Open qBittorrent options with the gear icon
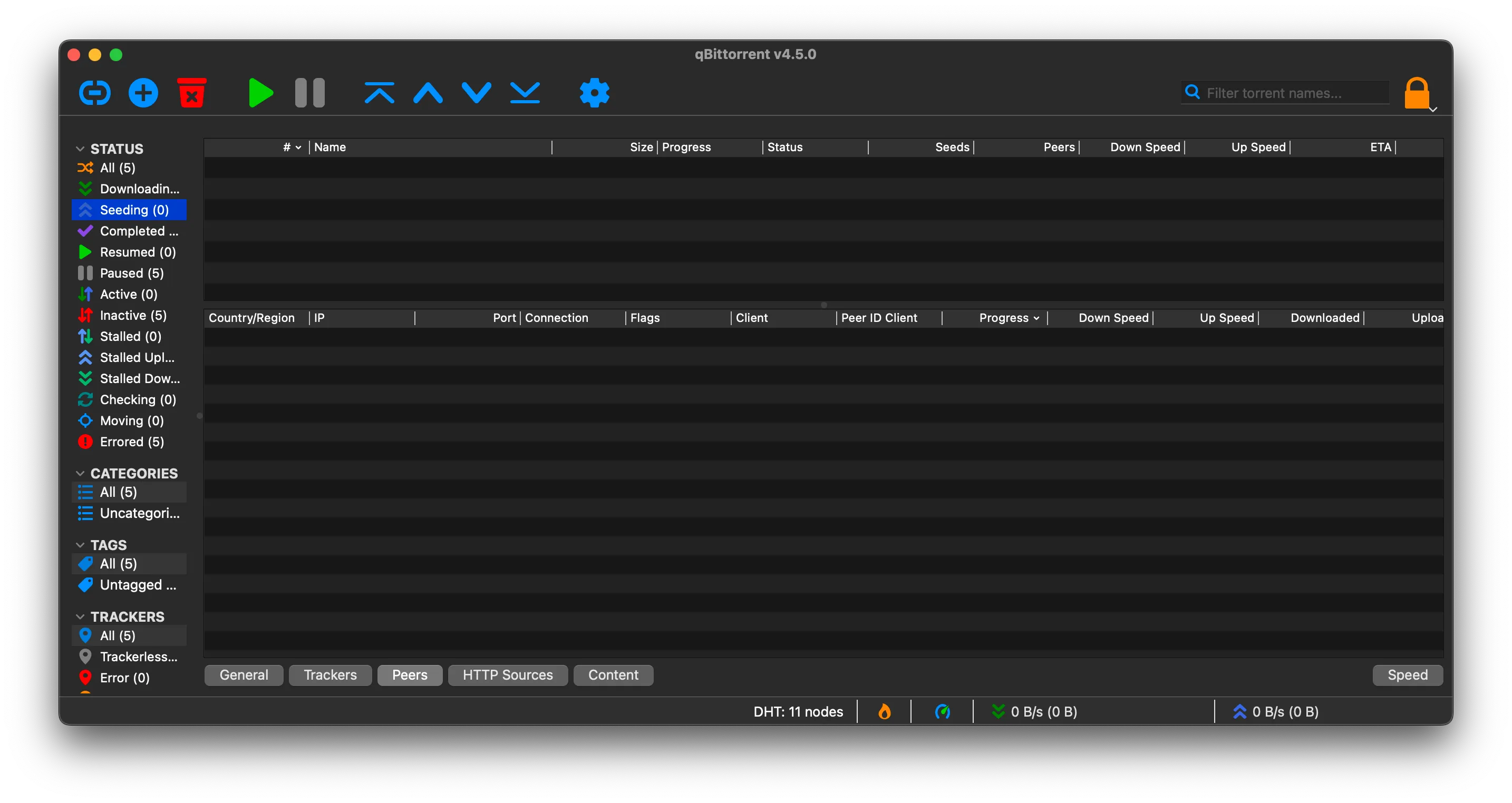Viewport: 1512px width, 803px height. coord(594,92)
